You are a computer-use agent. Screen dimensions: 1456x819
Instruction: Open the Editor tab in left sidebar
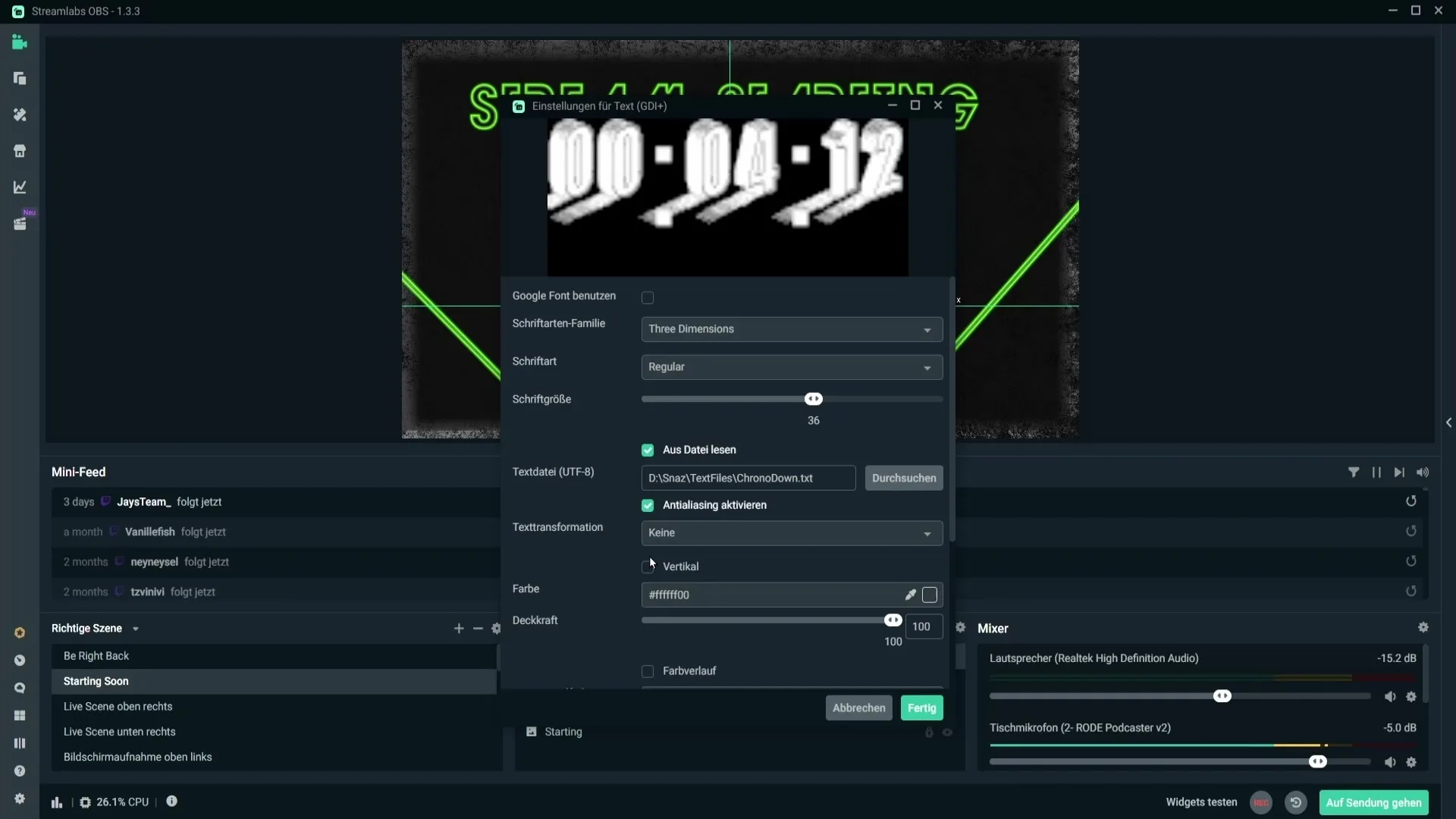20,42
